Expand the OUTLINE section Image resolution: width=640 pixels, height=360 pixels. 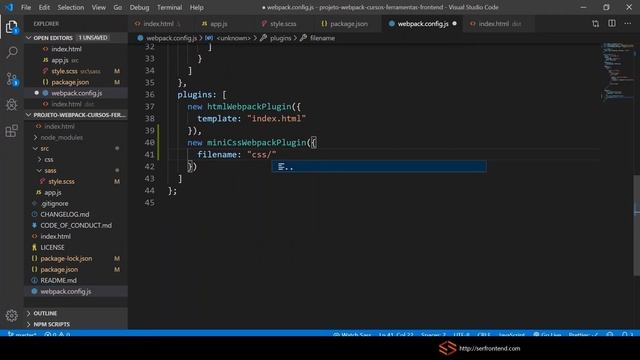(x=76, y=313)
